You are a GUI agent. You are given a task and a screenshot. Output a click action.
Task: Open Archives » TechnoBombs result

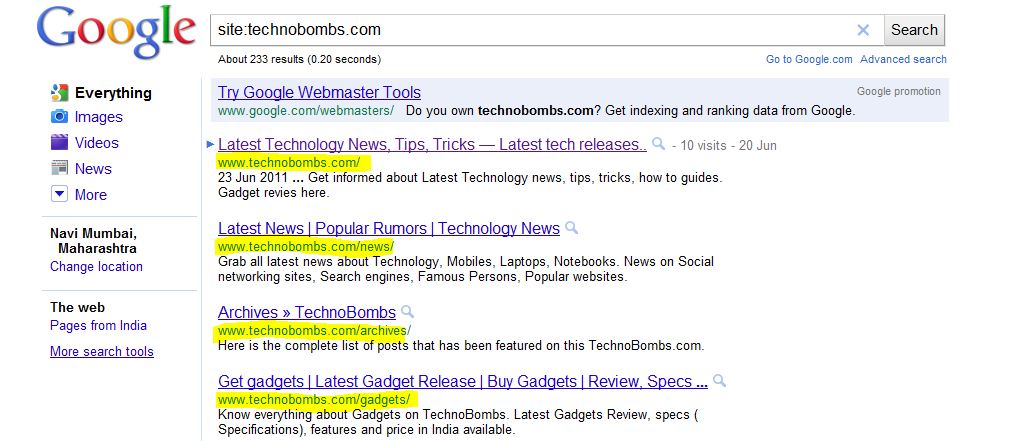(x=307, y=312)
